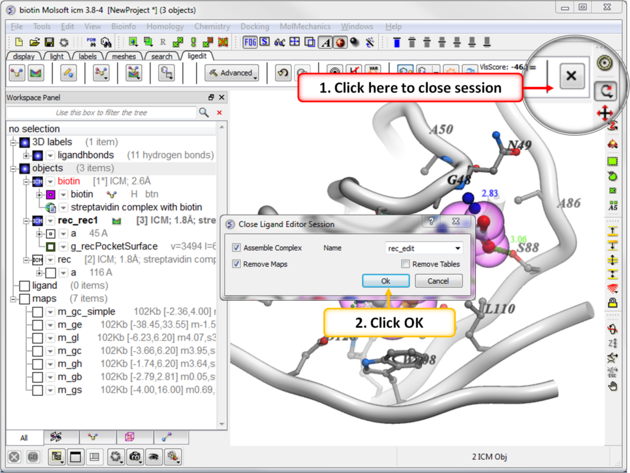Screen dimensions: 630x473
Task: Collapse the objects tree node
Action: click(14, 169)
